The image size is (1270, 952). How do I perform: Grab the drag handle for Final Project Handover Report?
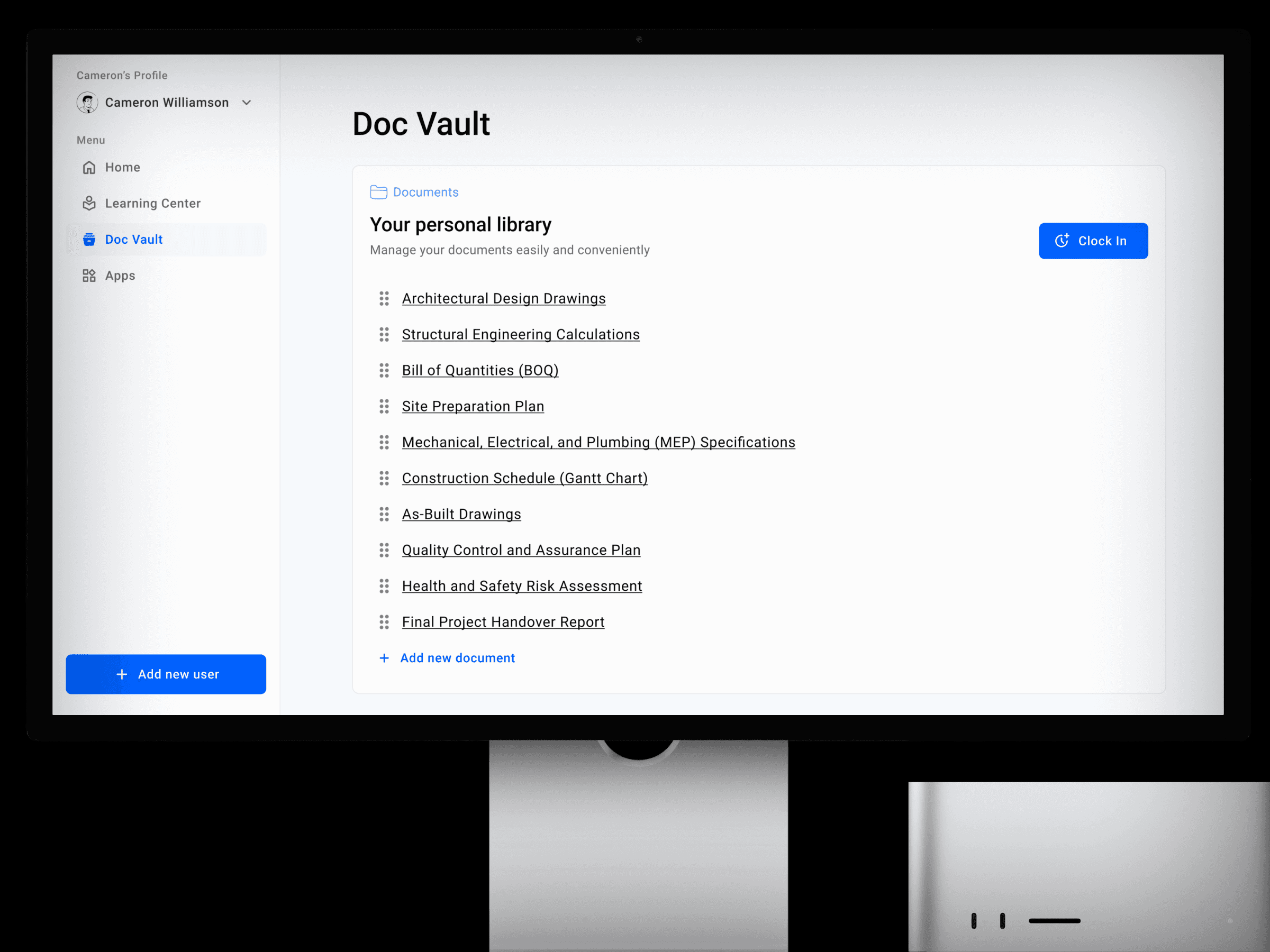click(x=384, y=621)
